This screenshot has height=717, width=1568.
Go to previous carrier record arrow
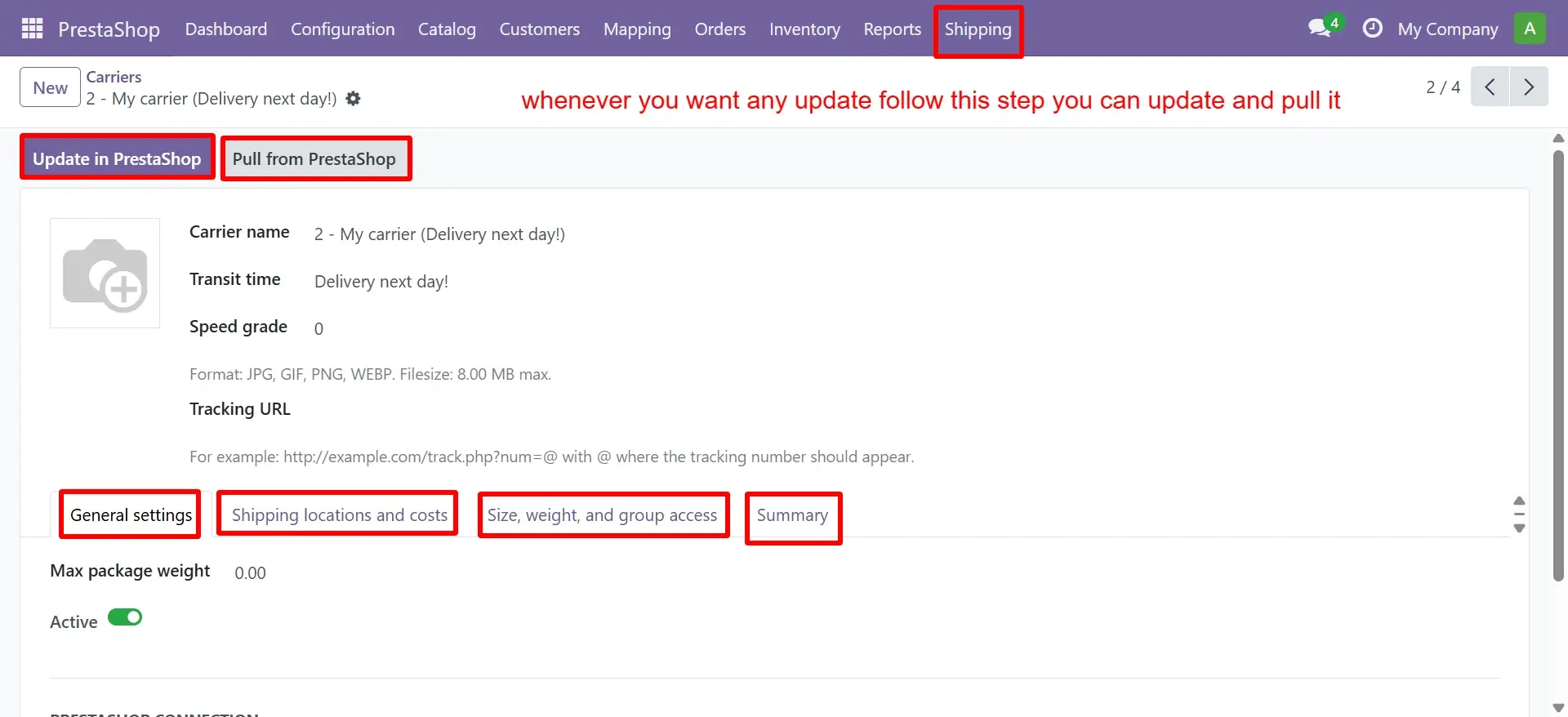[x=1490, y=87]
